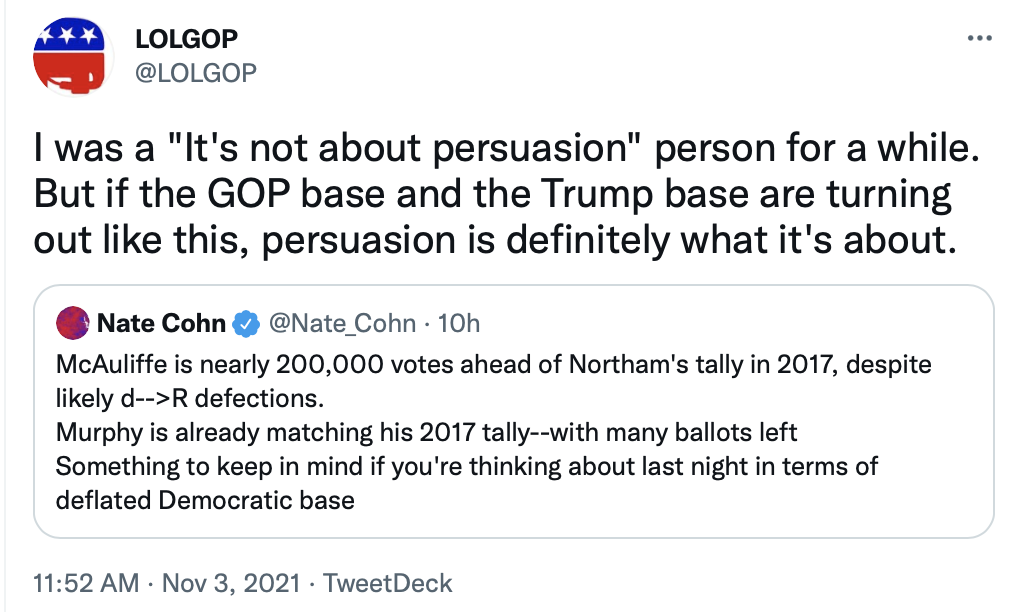The width and height of the screenshot is (1016, 612).
Task: Click the quoted line starting "Murphy is already"
Action: coord(427,430)
